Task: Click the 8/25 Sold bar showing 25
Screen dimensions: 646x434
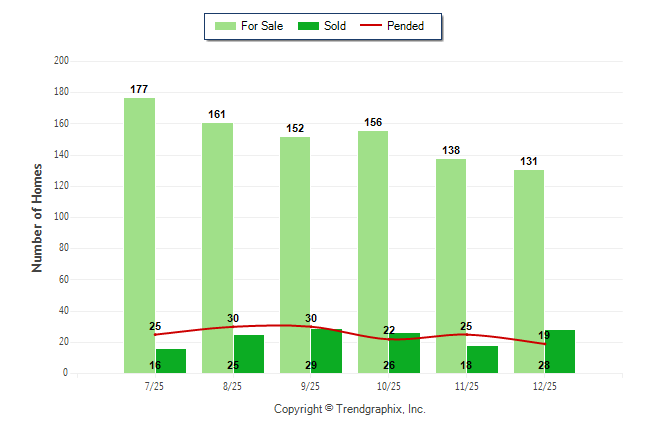Action: click(249, 354)
